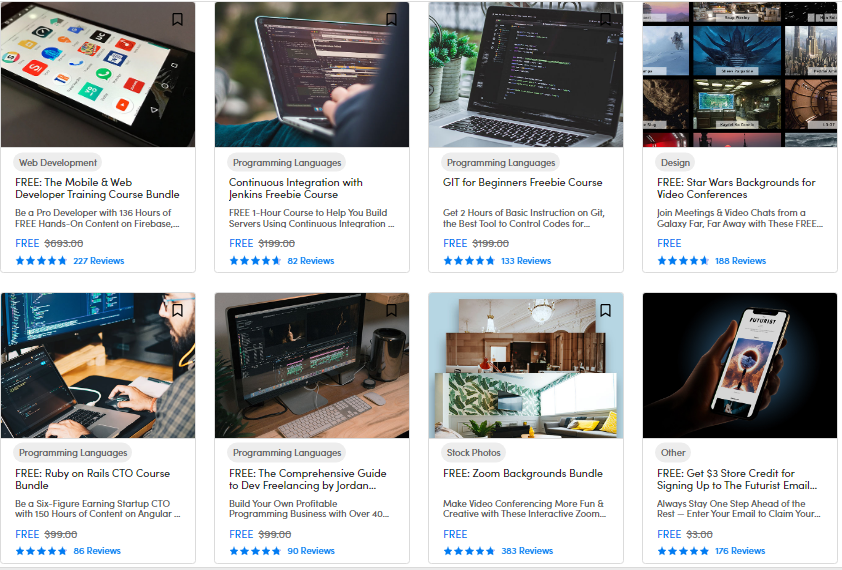The image size is (842, 570).
Task: Open the 90 Reviews link
Action: point(311,551)
